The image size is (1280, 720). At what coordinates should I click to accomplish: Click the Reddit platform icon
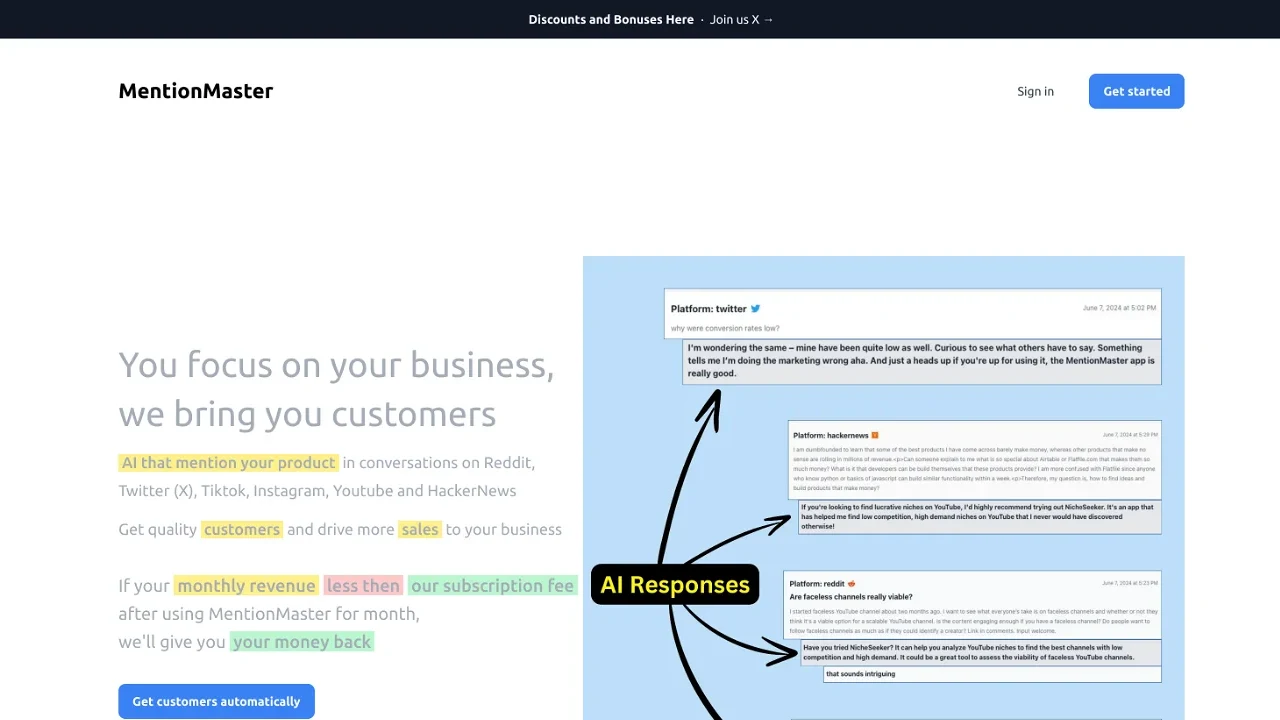[x=851, y=583]
